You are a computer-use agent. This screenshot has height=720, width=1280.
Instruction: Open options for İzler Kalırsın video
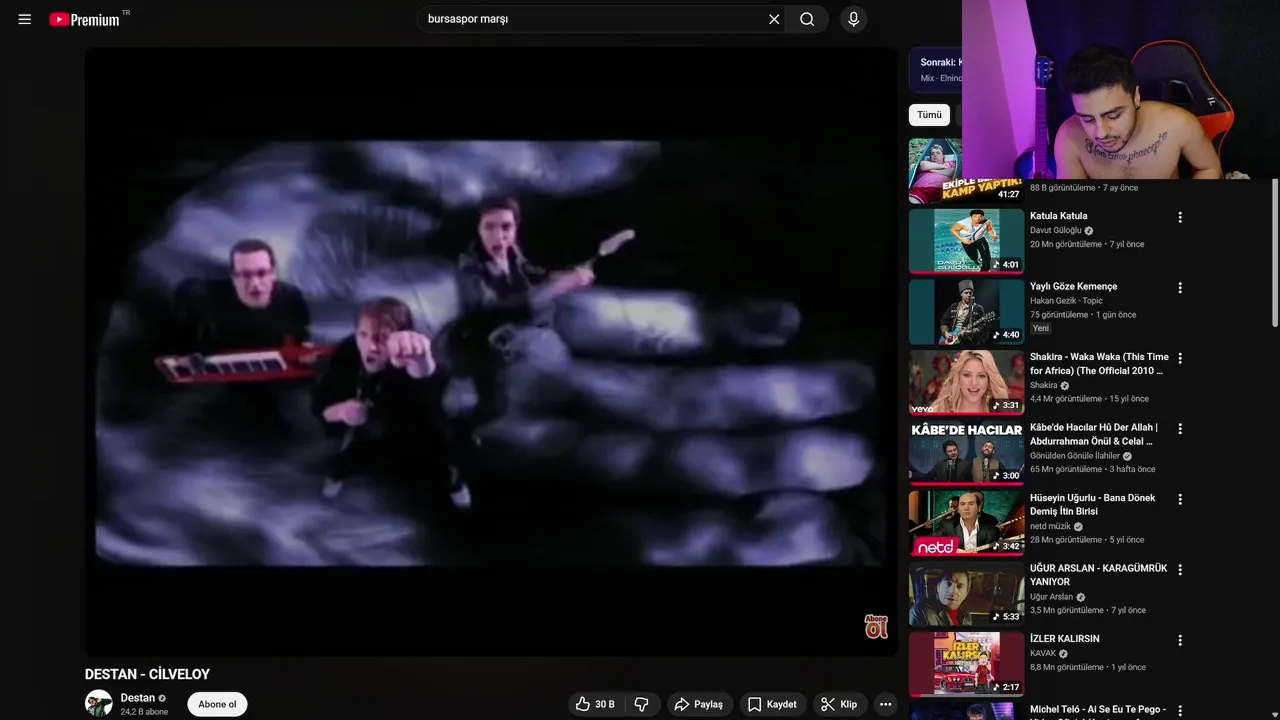click(x=1180, y=640)
